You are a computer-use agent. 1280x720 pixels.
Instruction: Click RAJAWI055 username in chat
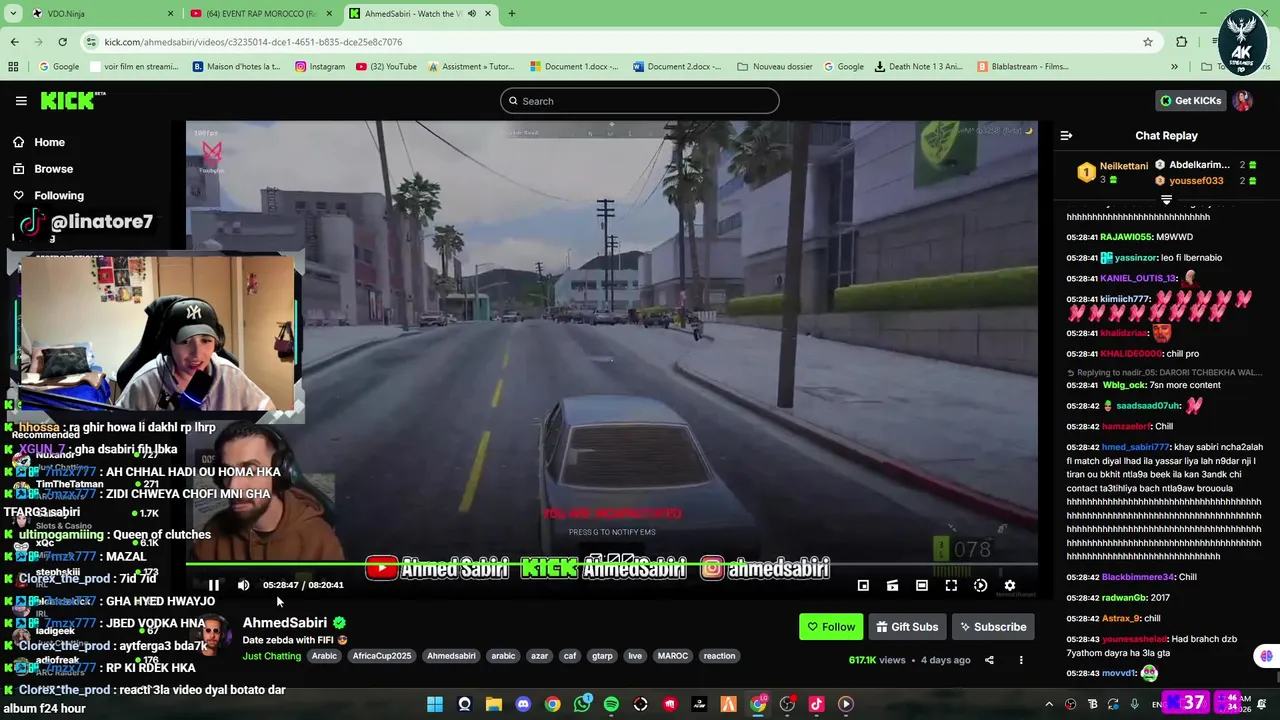pos(1126,237)
